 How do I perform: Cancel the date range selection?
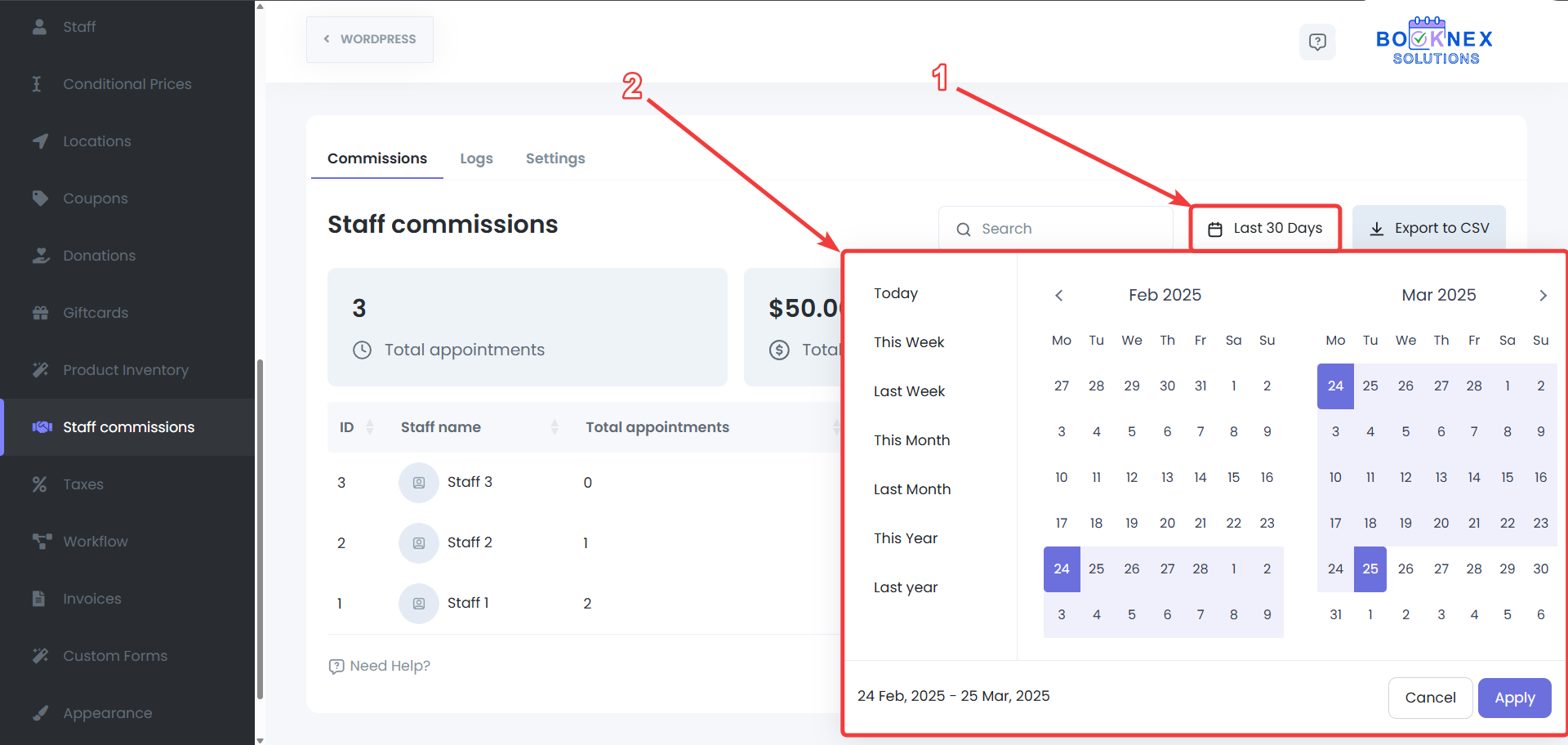coord(1429,698)
